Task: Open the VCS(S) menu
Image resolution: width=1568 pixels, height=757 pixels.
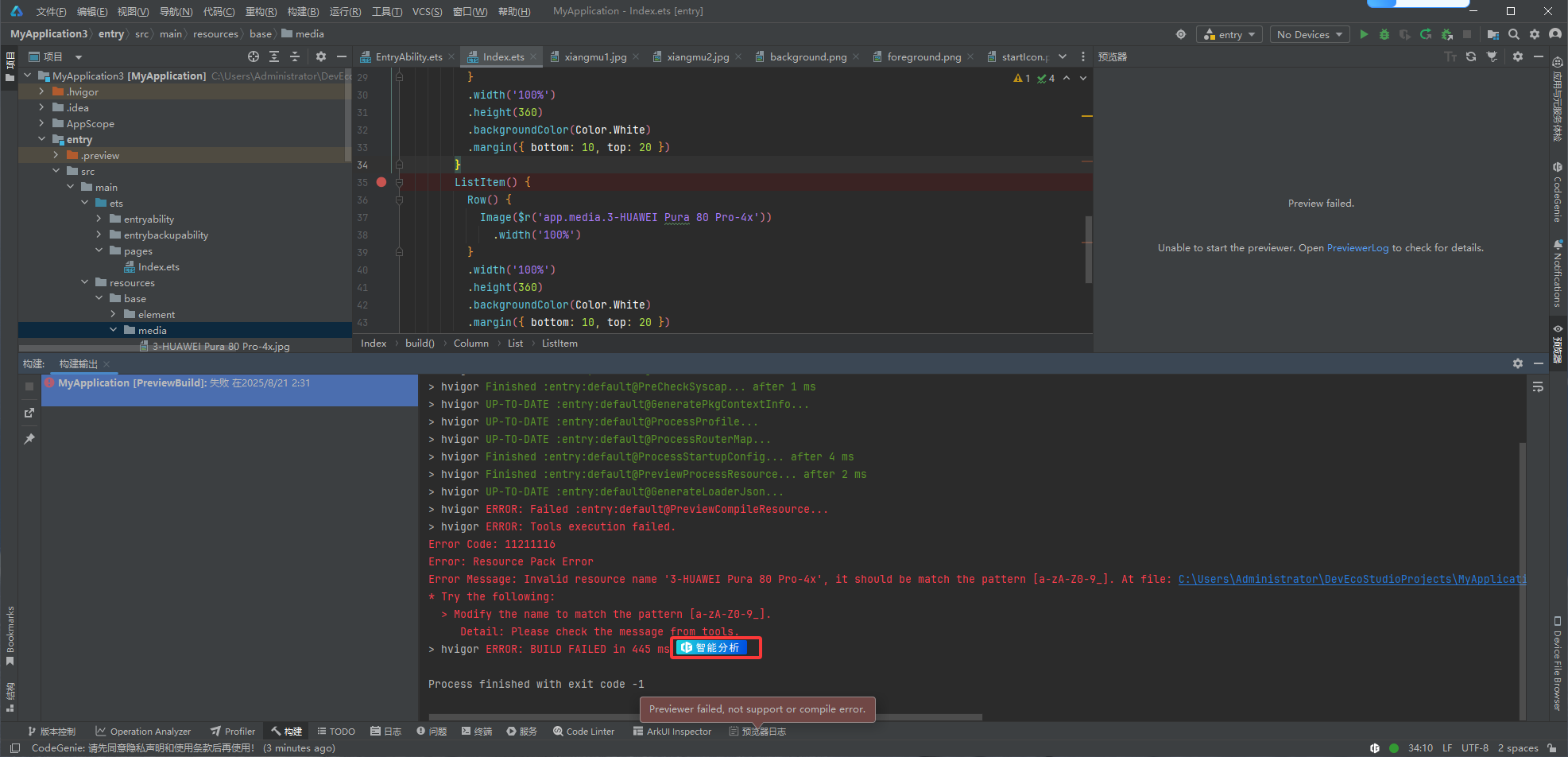Action: [x=427, y=11]
